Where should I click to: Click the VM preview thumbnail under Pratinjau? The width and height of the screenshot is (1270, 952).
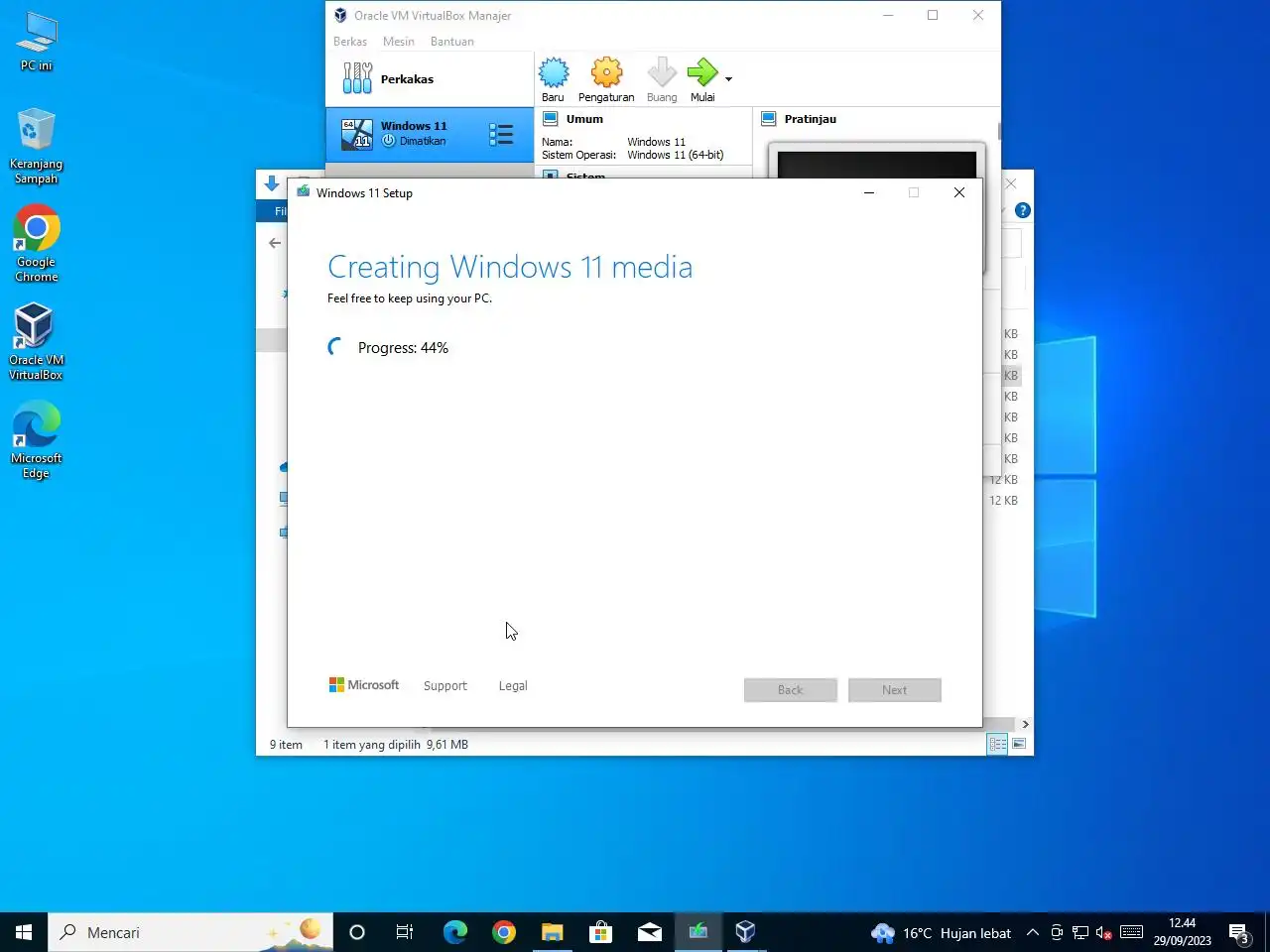click(877, 164)
